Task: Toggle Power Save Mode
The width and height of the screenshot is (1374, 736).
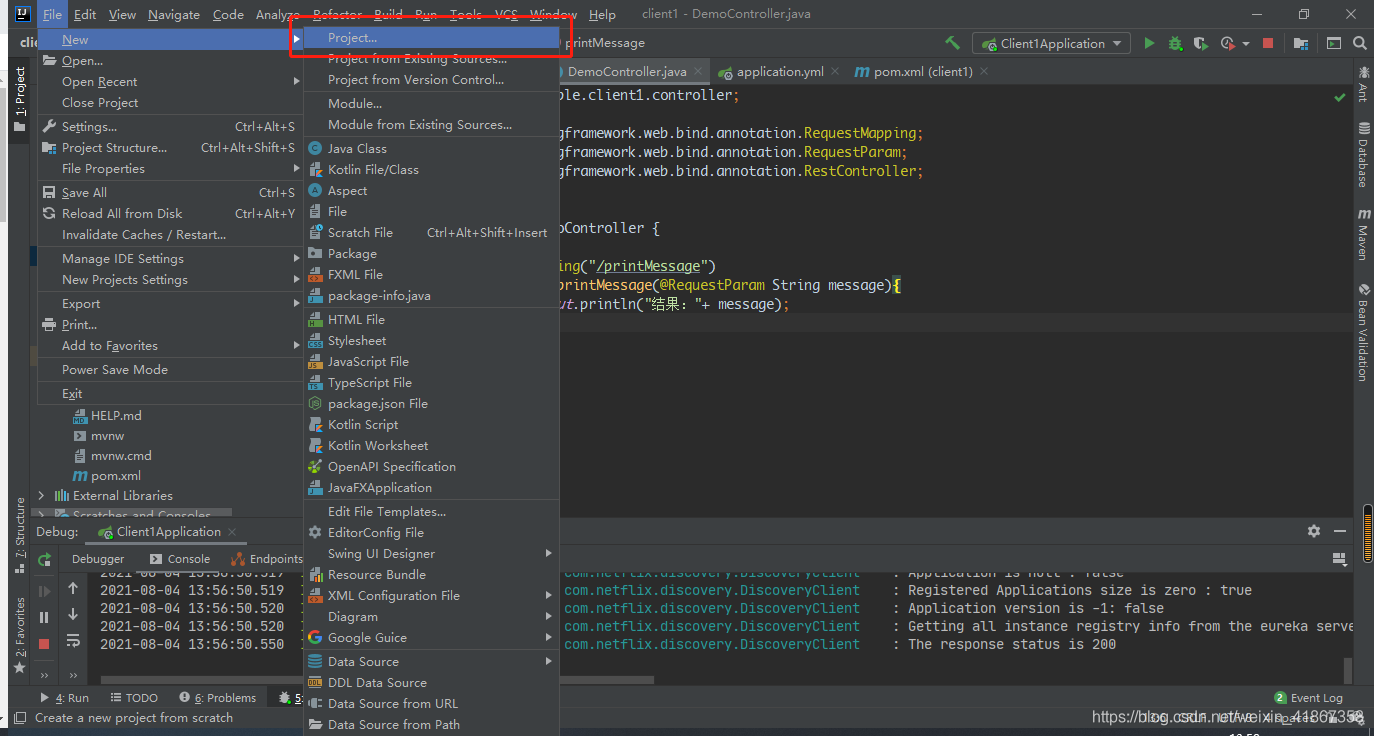Action: point(115,369)
